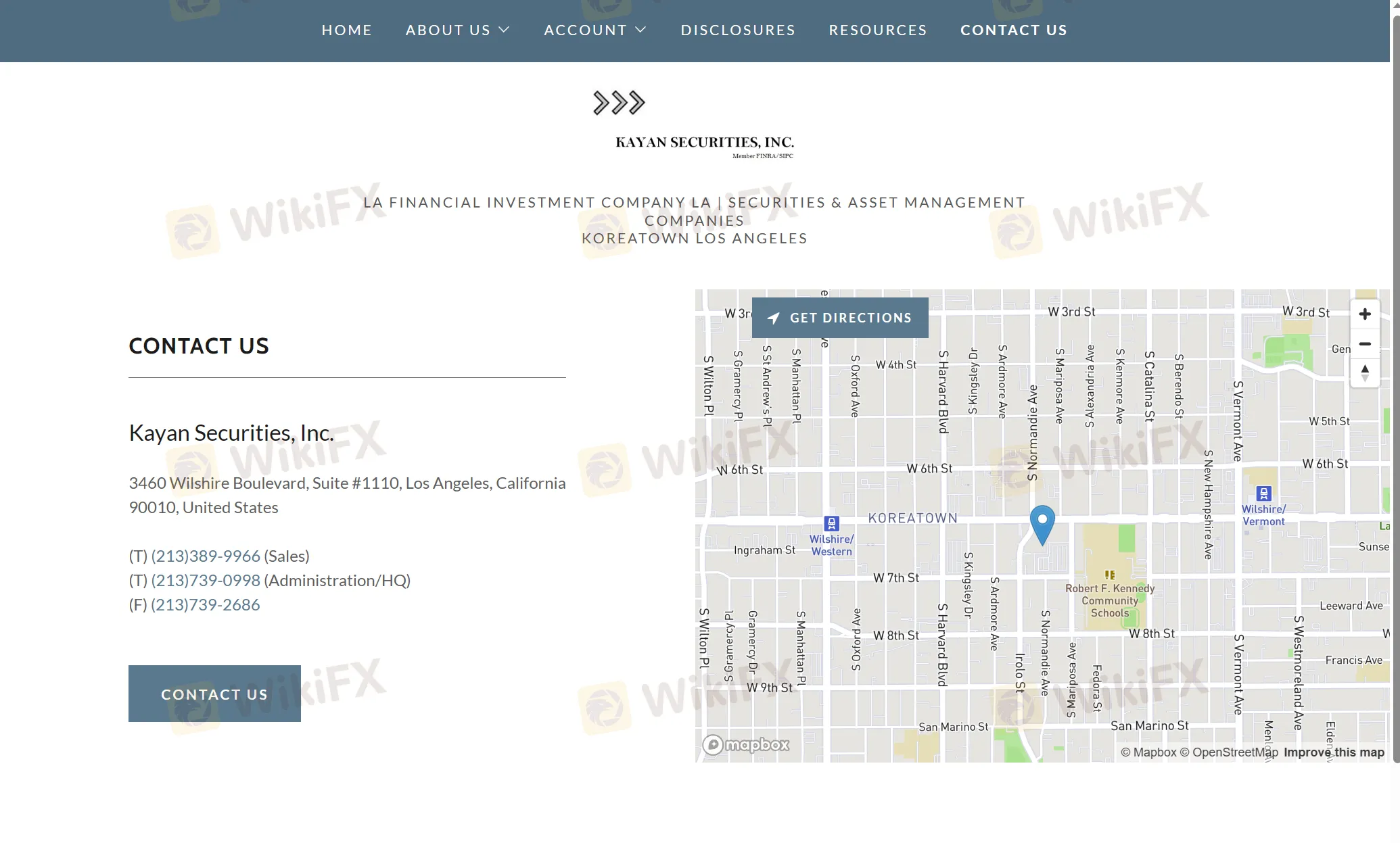Click the LA Financial Investment Company tagline
The width and height of the screenshot is (1400, 843).
695,220
